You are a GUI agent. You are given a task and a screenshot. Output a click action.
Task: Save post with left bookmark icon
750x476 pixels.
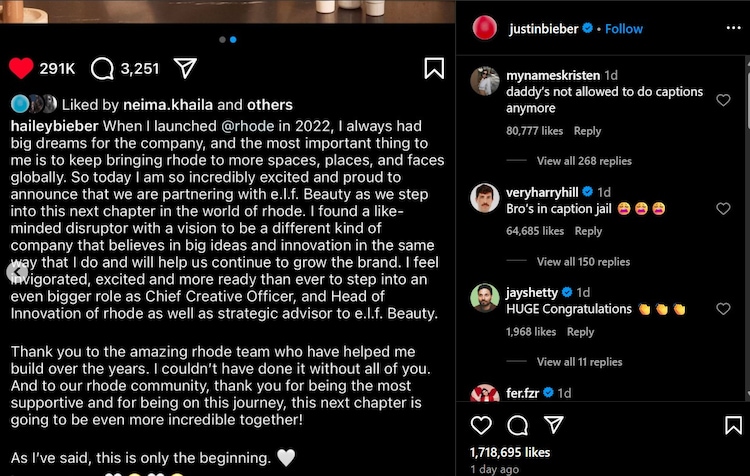(434, 68)
